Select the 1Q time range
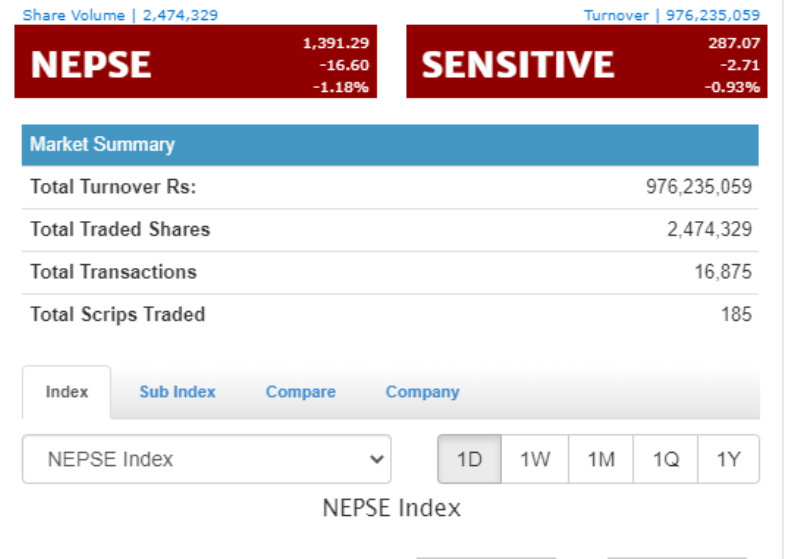 click(665, 459)
